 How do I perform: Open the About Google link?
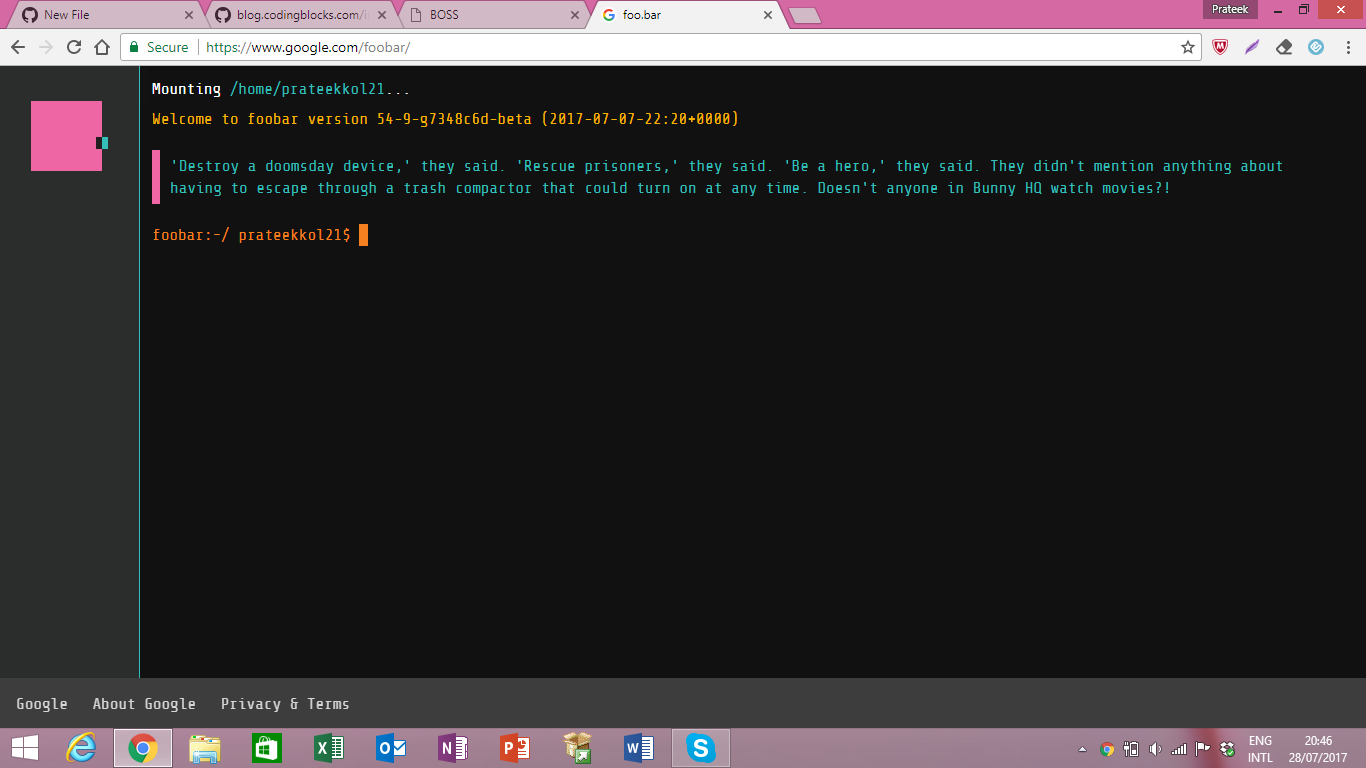pos(144,704)
